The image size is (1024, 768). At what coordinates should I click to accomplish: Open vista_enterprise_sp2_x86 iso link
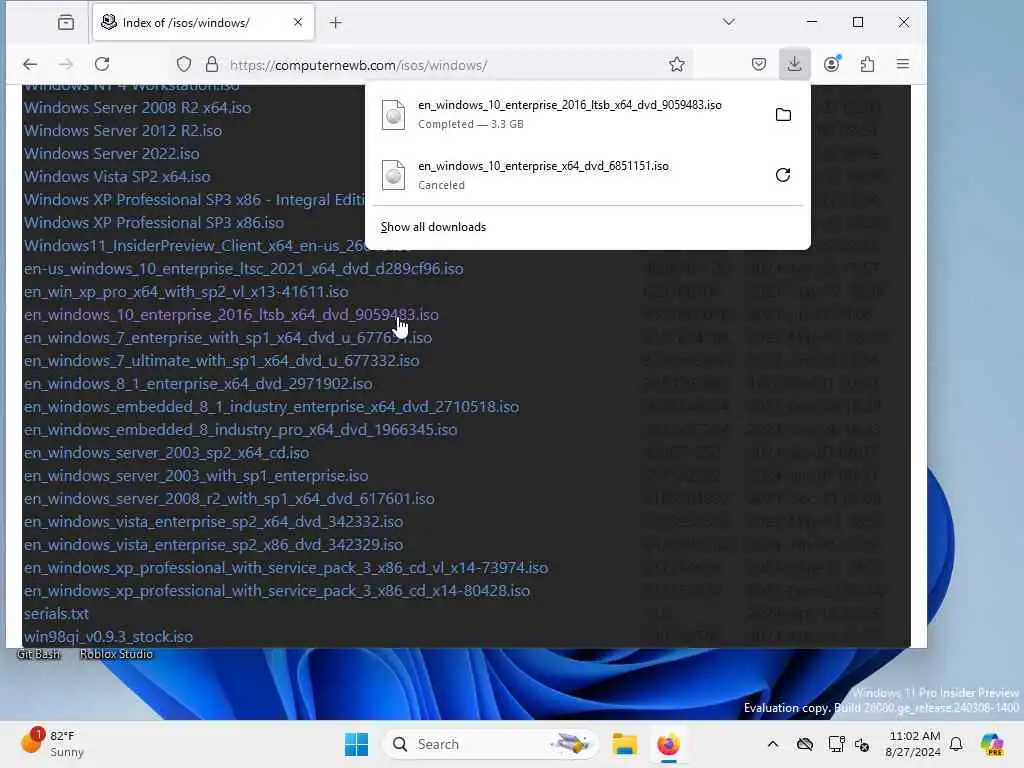point(214,545)
